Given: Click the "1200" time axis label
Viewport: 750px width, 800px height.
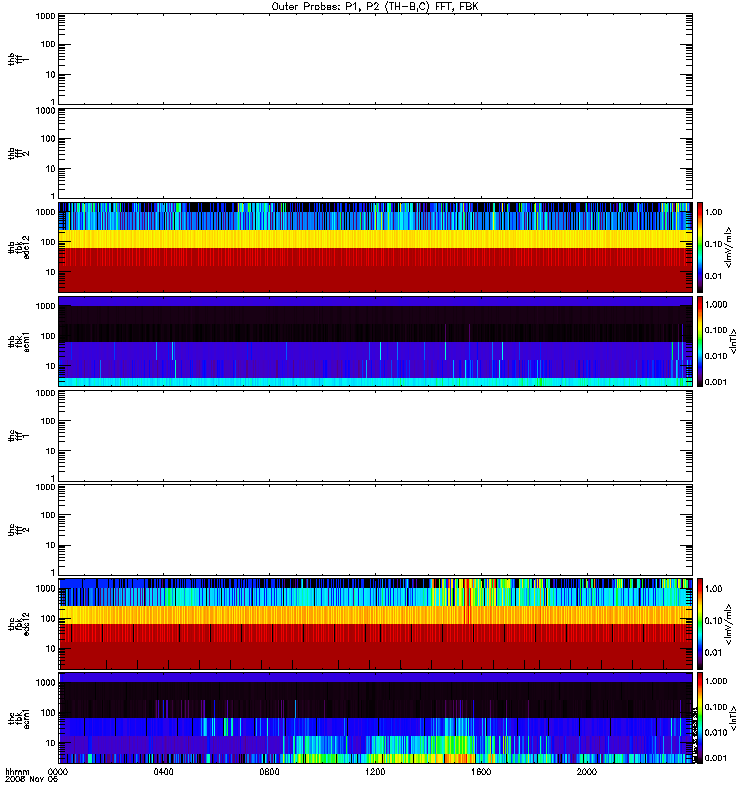Looking at the screenshot, I should 375,772.
